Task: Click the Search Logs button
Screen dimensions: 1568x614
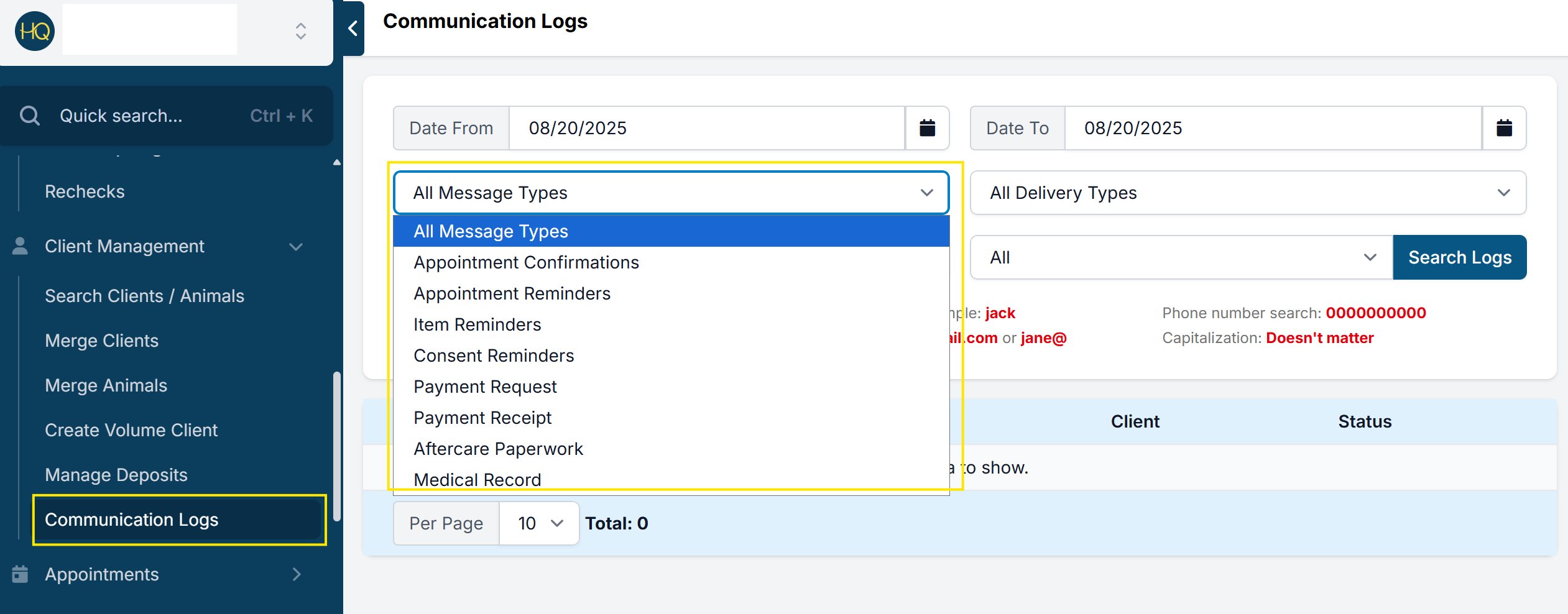Action: (x=1459, y=257)
